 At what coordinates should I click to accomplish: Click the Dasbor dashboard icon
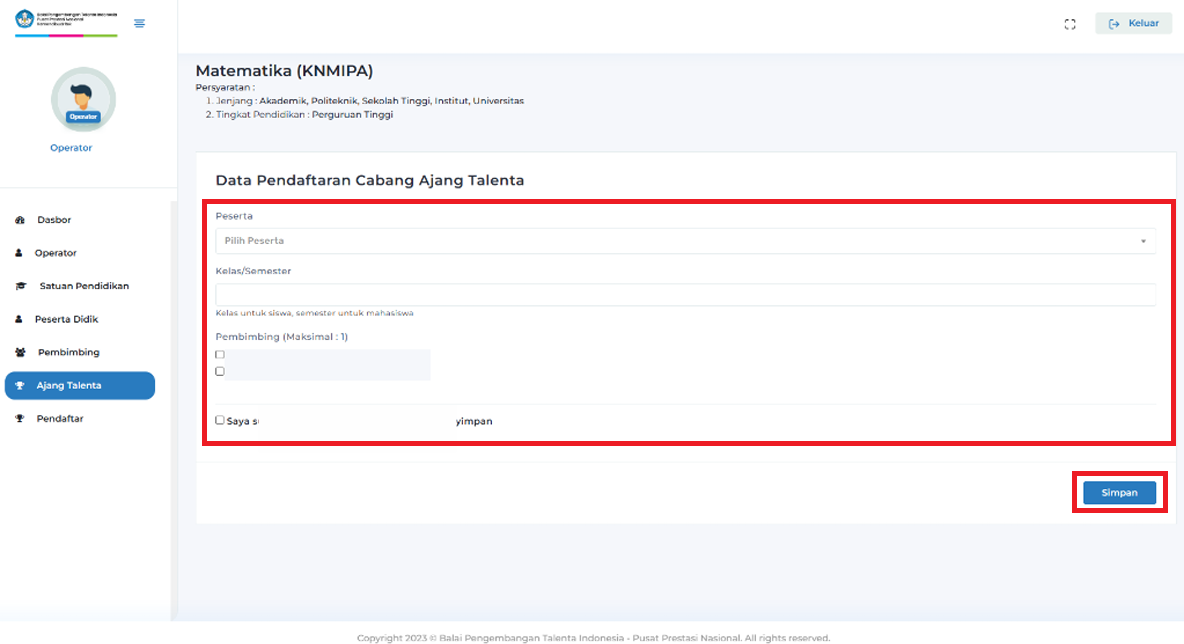pyautogui.click(x=20, y=220)
